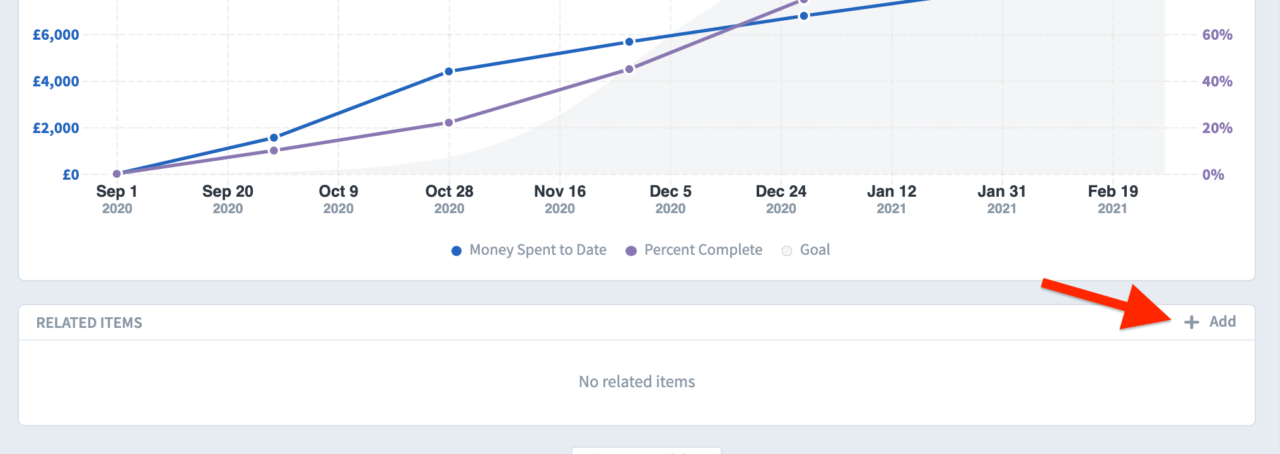Click the "No related items" message
Viewport: 1280px width, 454px height.
coord(637,382)
